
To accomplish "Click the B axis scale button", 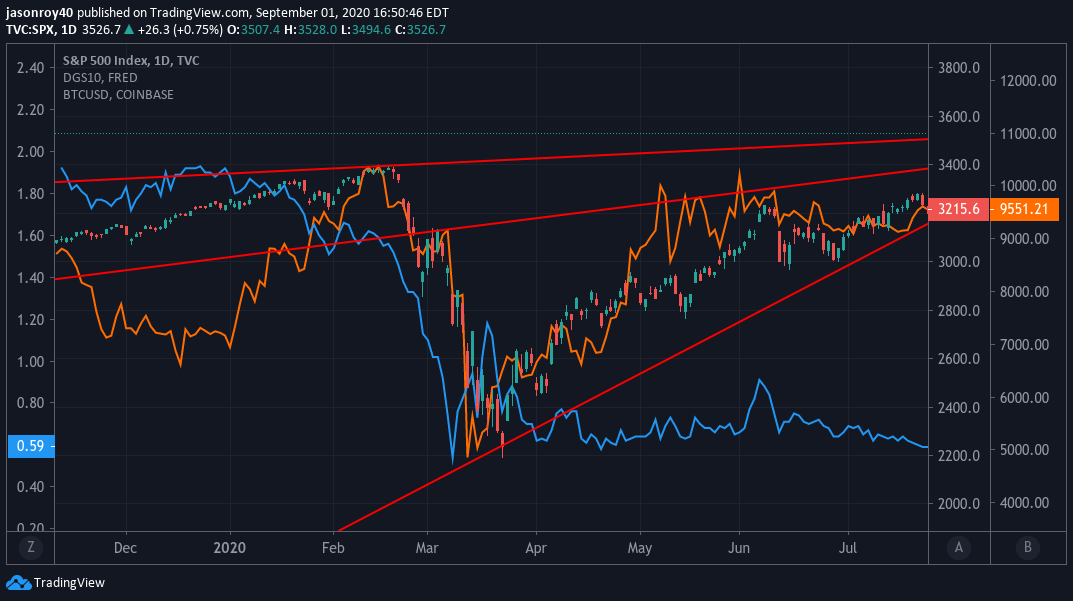I will tap(1027, 547).
